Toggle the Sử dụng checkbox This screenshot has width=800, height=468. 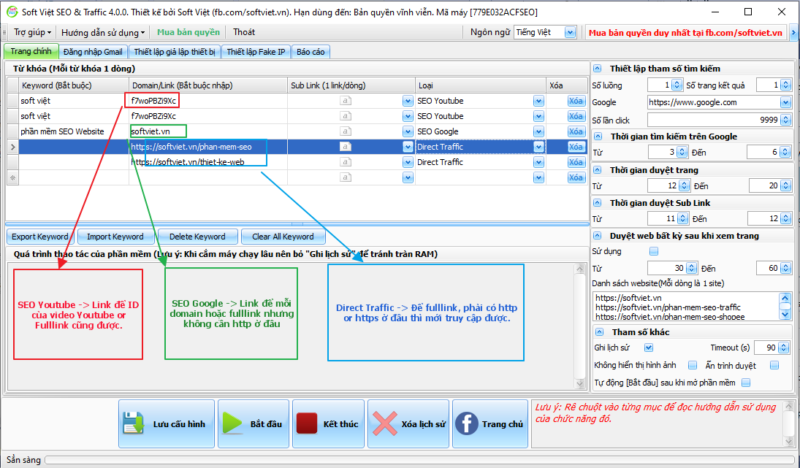[x=654, y=251]
